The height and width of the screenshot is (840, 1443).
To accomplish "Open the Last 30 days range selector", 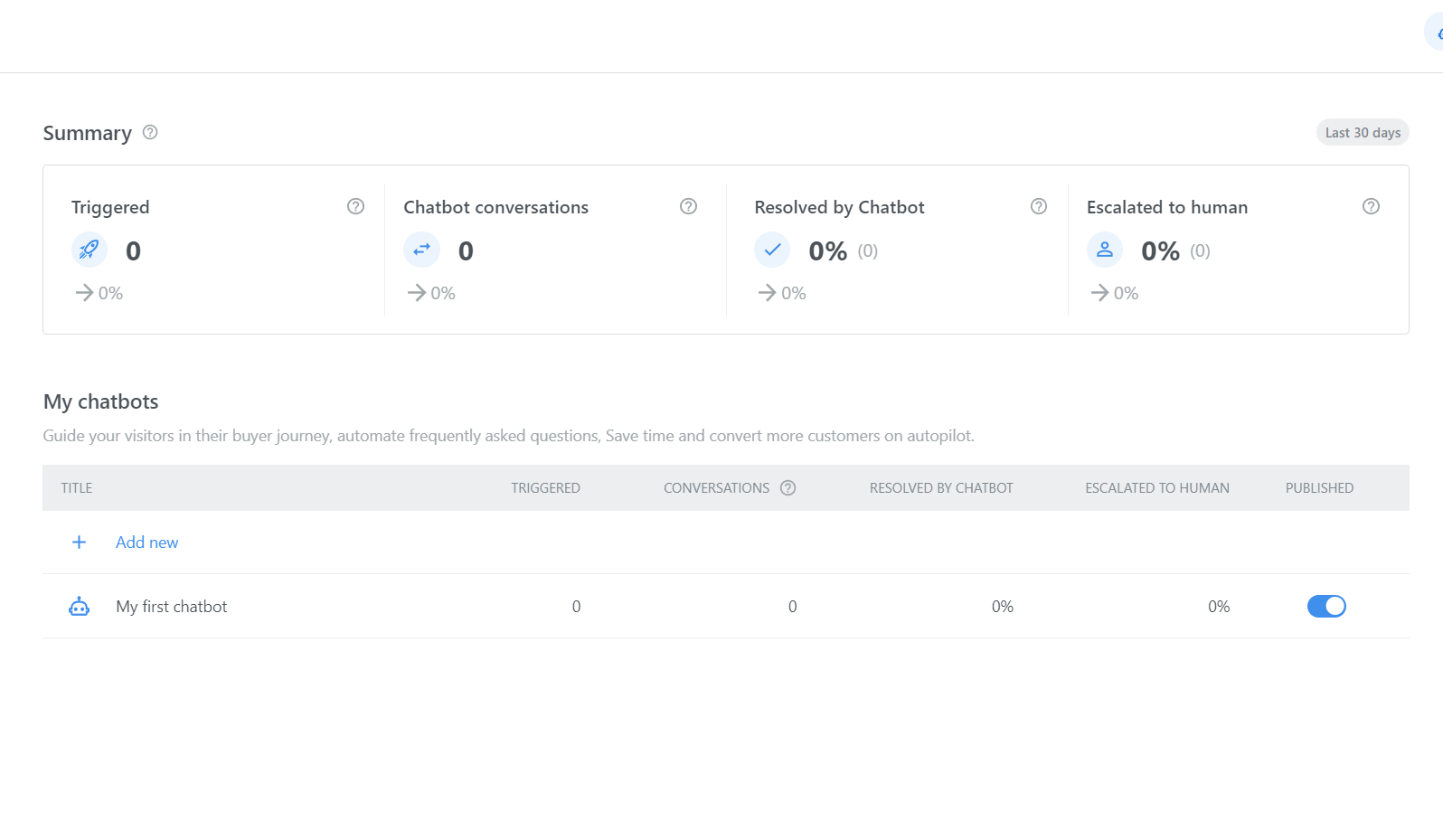I will [x=1362, y=133].
